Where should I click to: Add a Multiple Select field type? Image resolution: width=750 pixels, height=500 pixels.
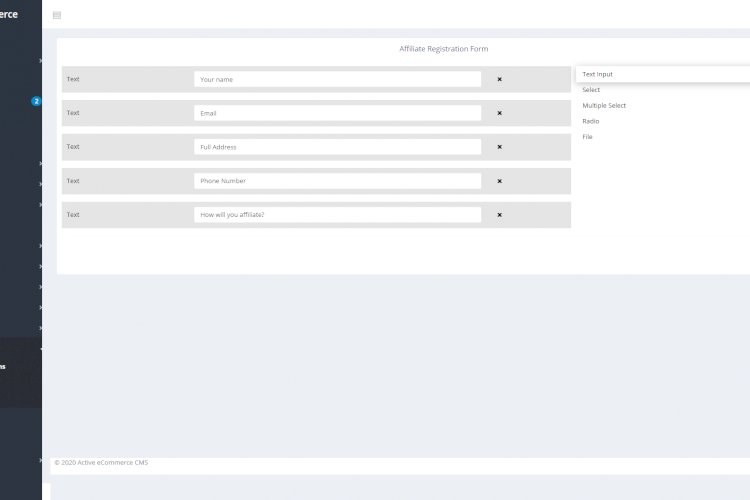[x=604, y=106]
